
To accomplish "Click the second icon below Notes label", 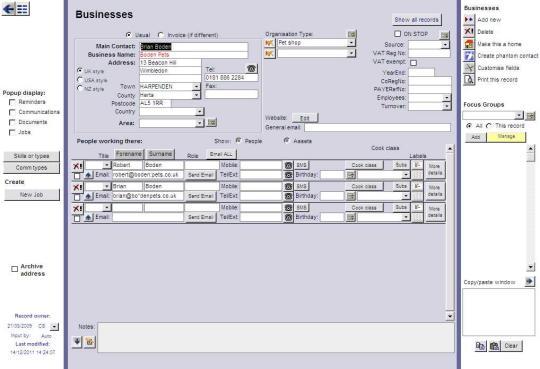I will (90, 342).
